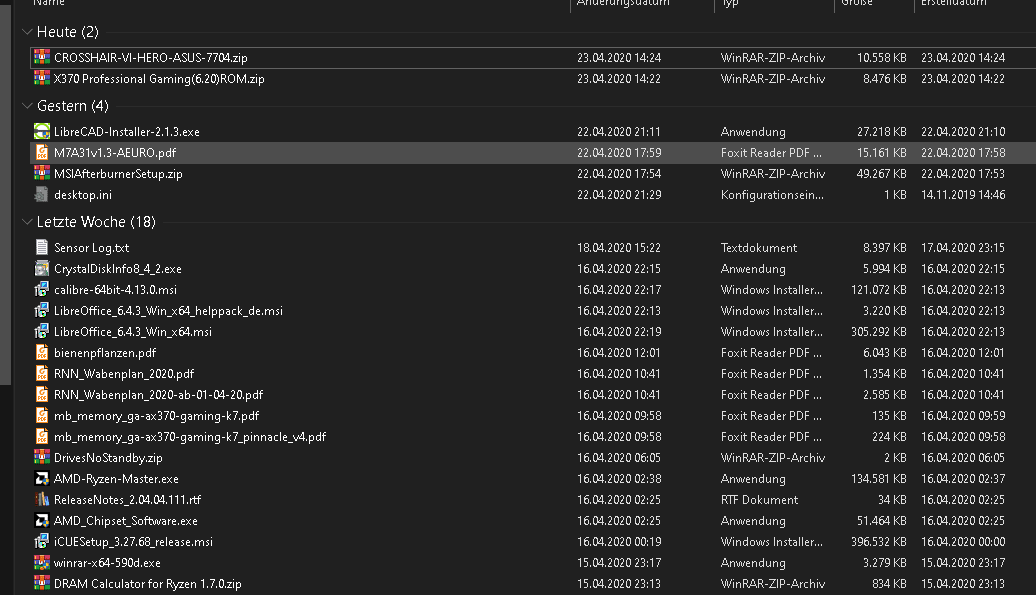Select file name CrystalDiskInfo8_4_2.exe

click(118, 269)
